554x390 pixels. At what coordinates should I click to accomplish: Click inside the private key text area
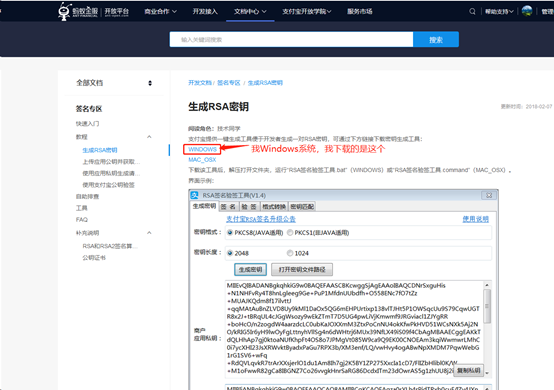[354, 329]
